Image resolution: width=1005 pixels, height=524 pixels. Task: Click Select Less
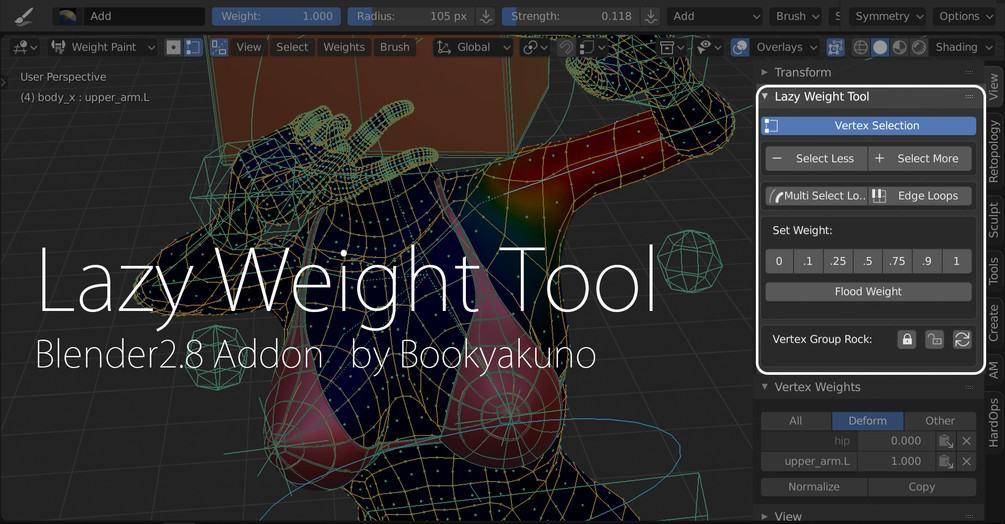click(x=816, y=158)
